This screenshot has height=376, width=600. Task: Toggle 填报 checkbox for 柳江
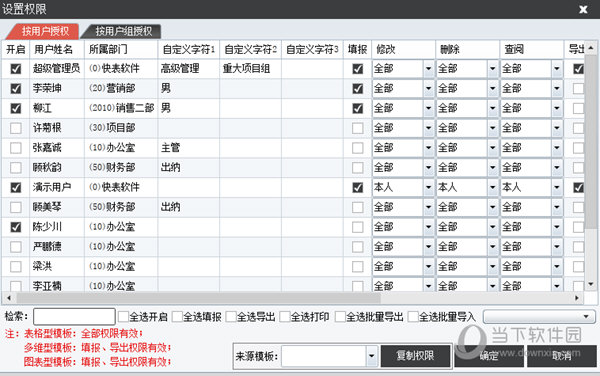(357, 109)
